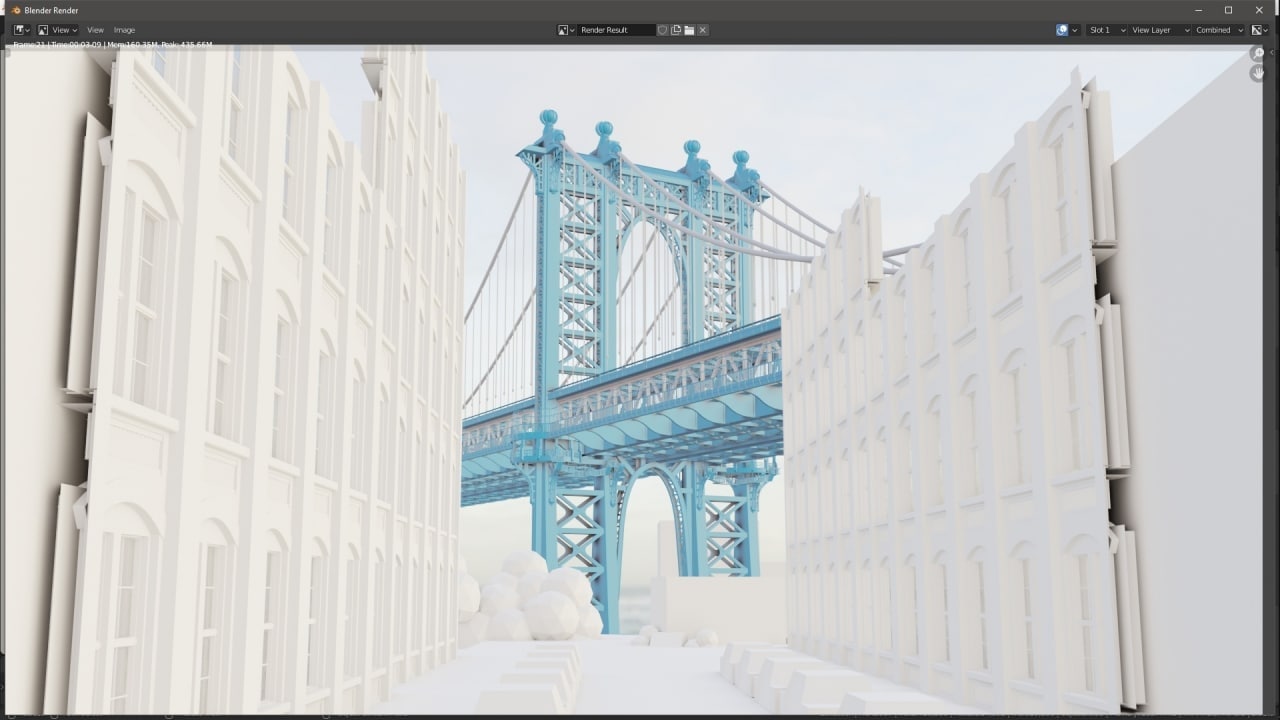Viewport: 1280px width, 720px height.
Task: Open the View menu in header
Action: [x=95, y=30]
